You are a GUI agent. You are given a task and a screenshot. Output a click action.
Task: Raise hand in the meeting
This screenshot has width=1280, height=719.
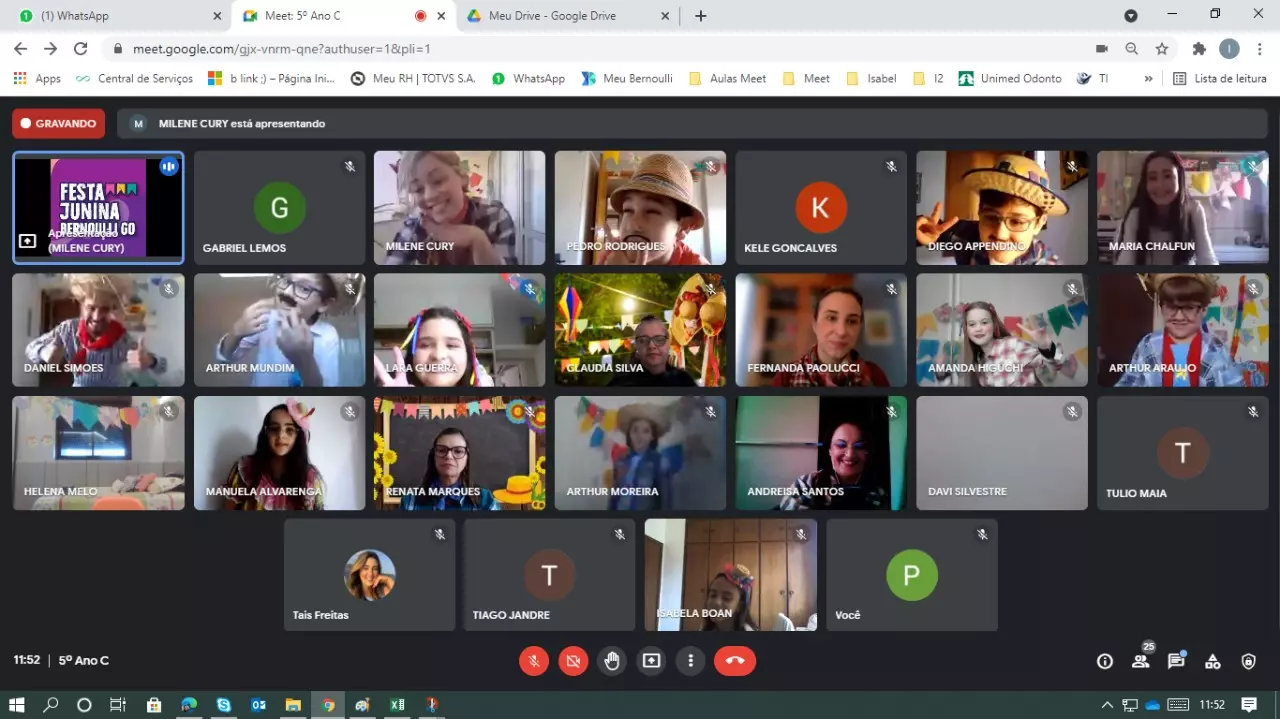click(612, 661)
